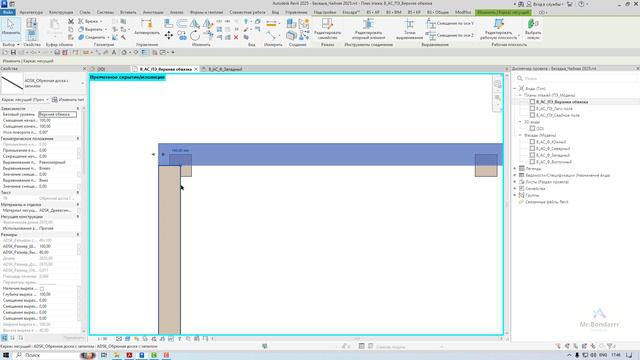Open the family type selector dropdown
Image resolution: width=640 pixels, height=360 pixels.
pyautogui.click(x=82, y=83)
